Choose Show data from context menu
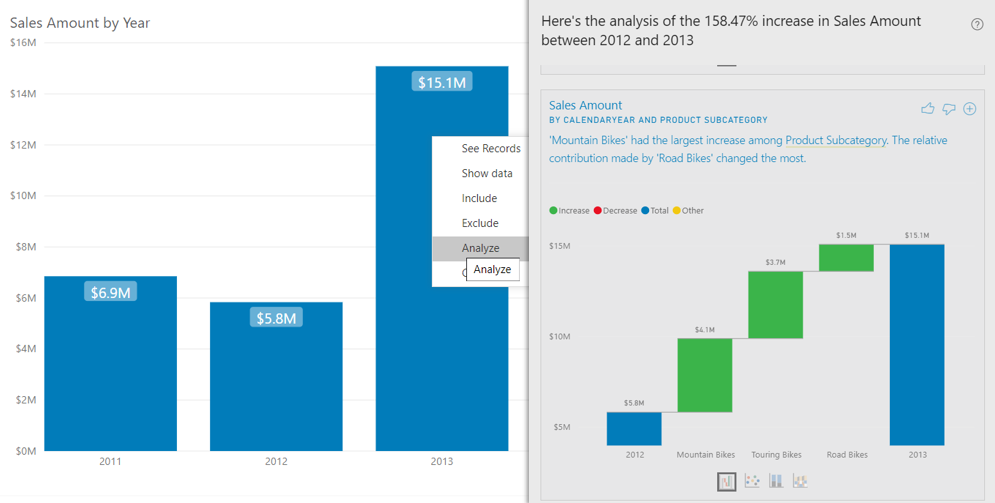The height and width of the screenshot is (503, 995). (487, 173)
